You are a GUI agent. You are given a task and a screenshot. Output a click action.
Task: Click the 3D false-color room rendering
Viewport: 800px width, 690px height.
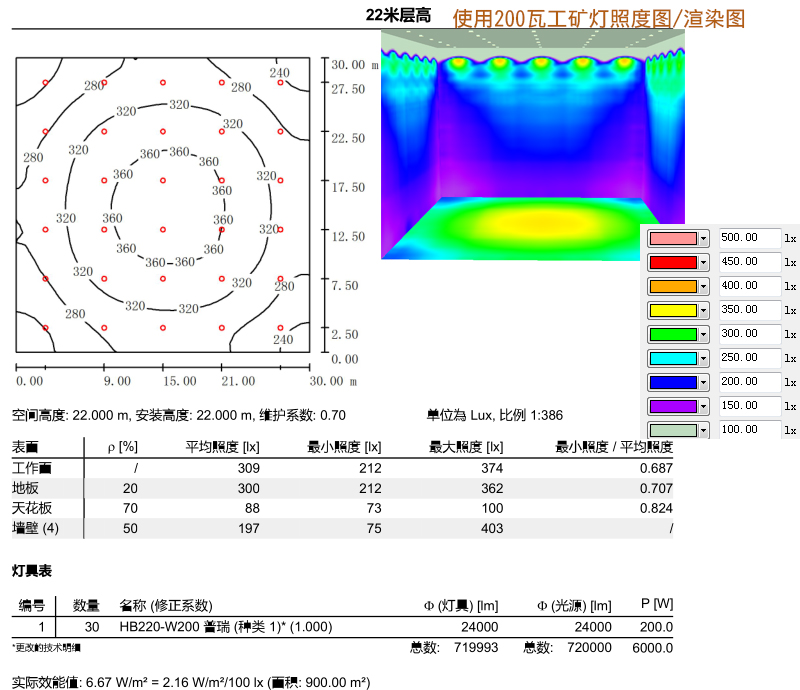click(x=533, y=145)
